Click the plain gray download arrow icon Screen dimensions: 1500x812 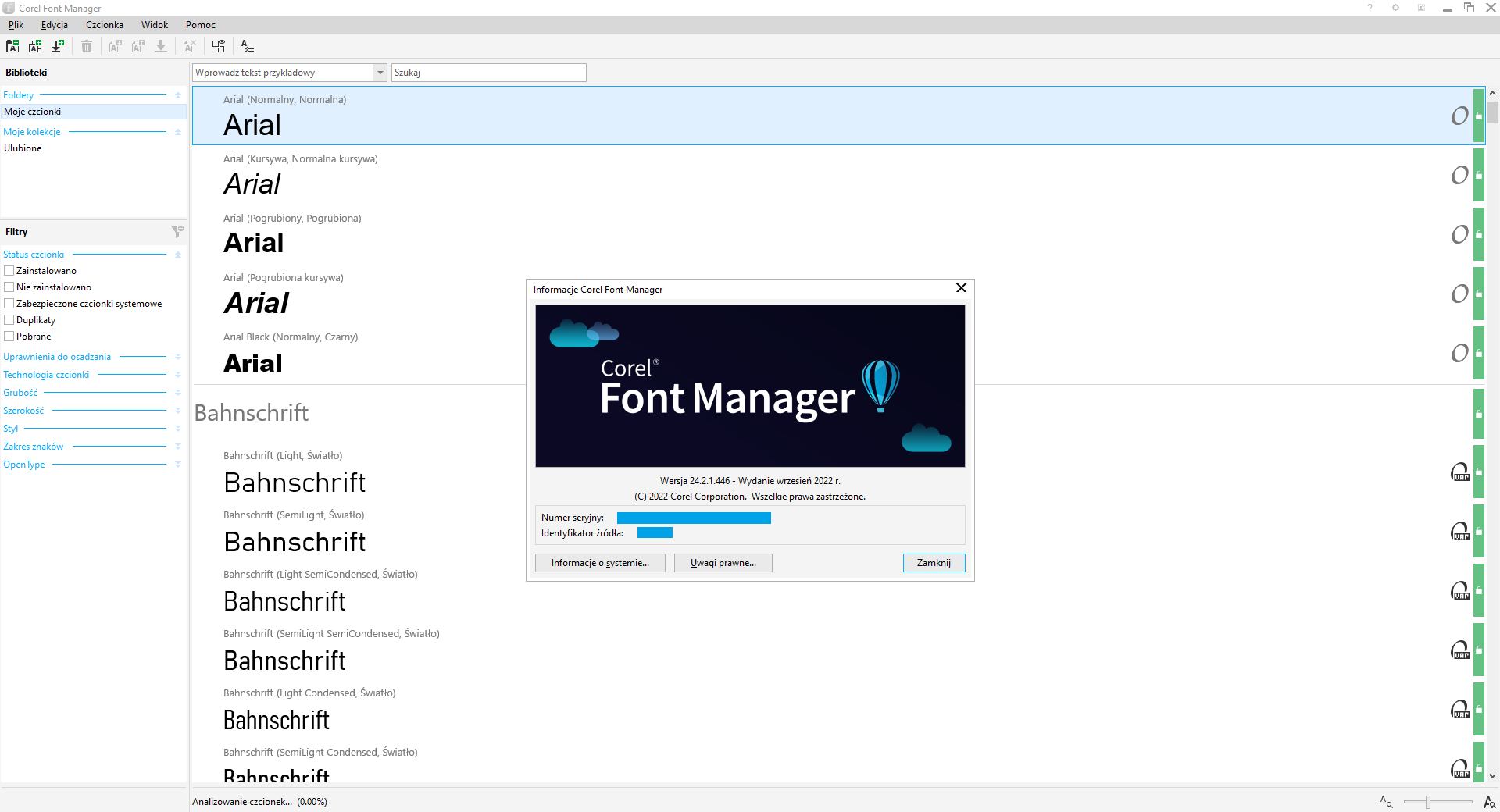[x=161, y=47]
